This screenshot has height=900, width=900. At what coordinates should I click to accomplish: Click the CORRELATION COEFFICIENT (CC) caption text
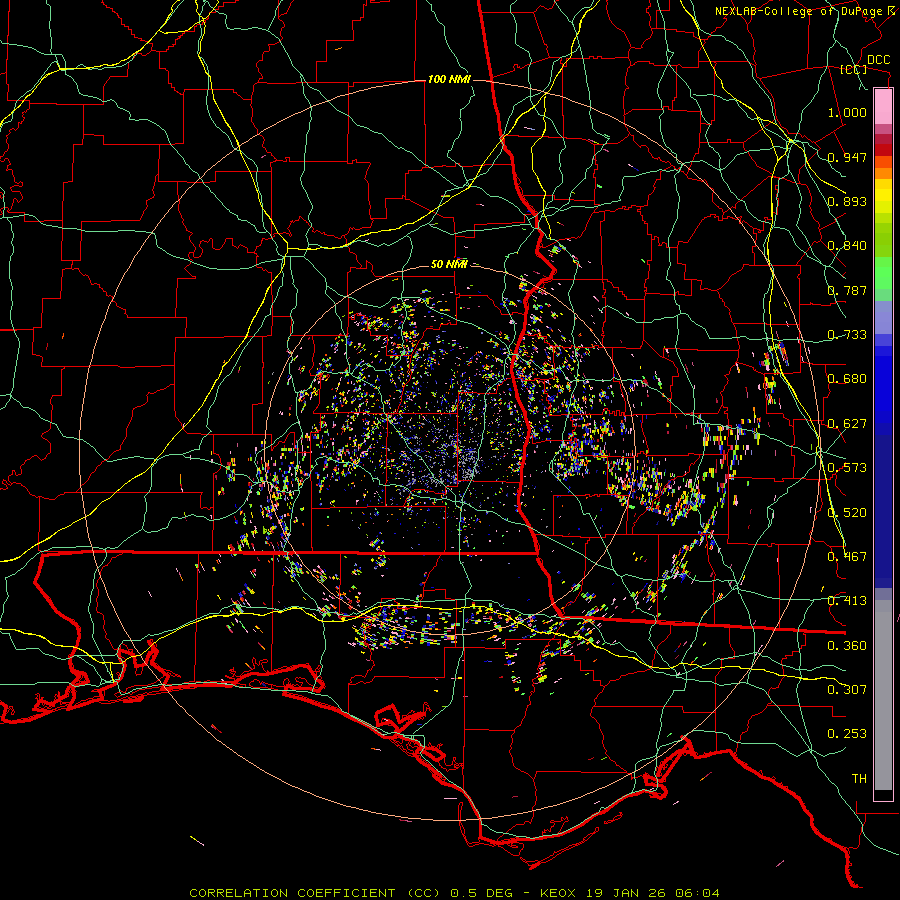click(315, 893)
